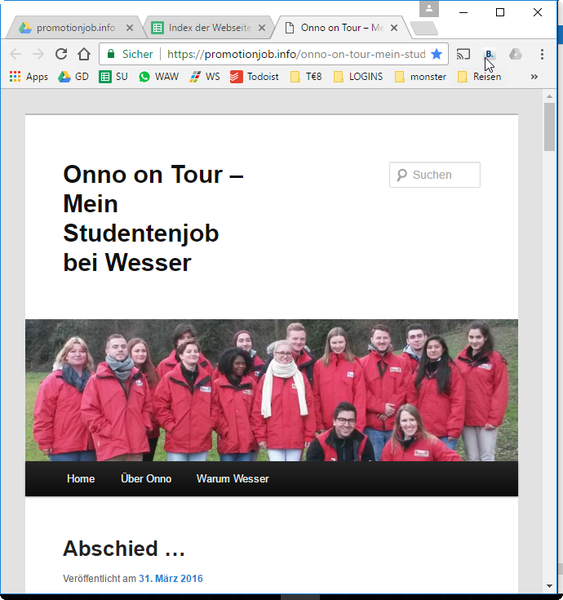The height and width of the screenshot is (600, 563).
Task: Click the green lock Sicher indicator
Action: 130,54
